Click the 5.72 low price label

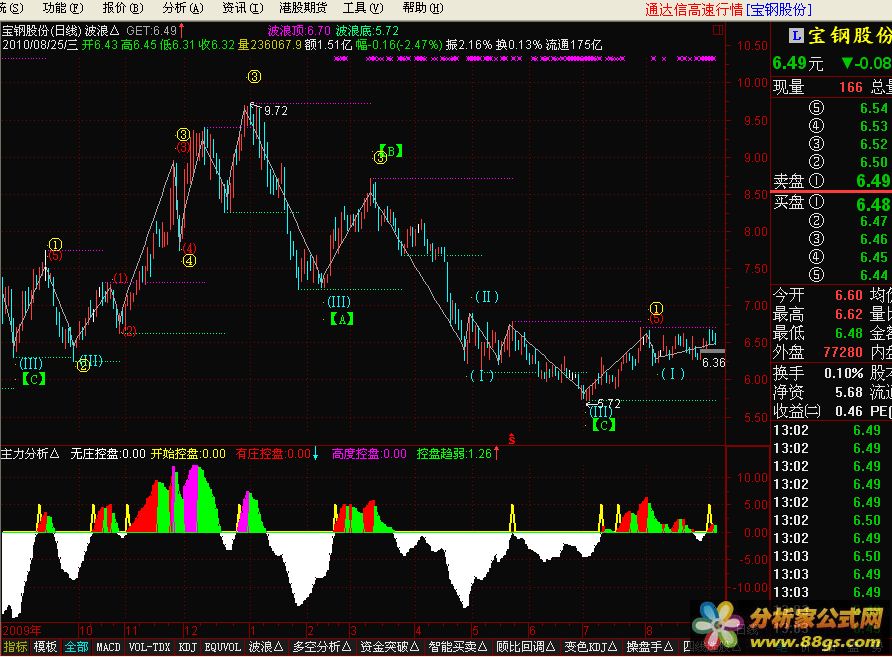pos(608,403)
